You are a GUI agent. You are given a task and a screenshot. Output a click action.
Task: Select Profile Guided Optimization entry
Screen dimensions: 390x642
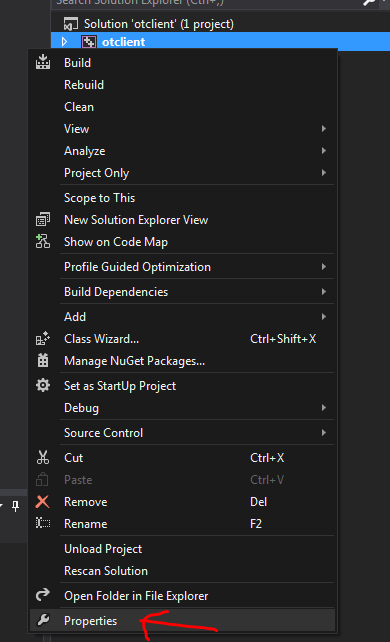tap(183, 267)
